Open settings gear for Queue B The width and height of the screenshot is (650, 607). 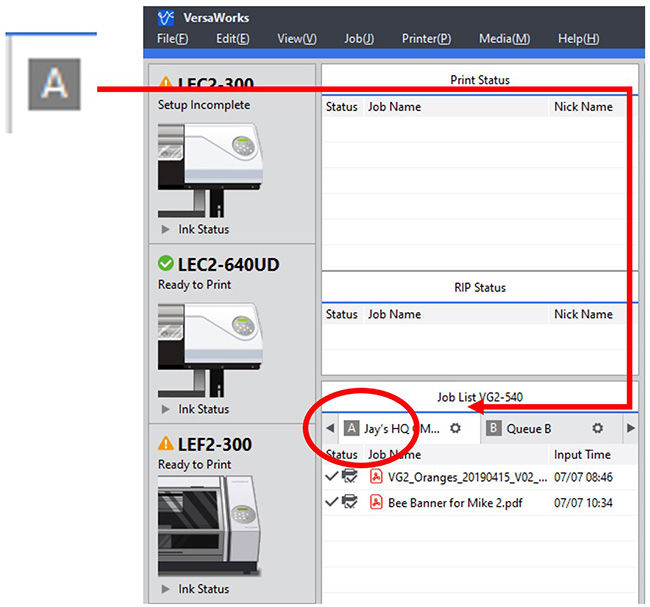(x=597, y=428)
